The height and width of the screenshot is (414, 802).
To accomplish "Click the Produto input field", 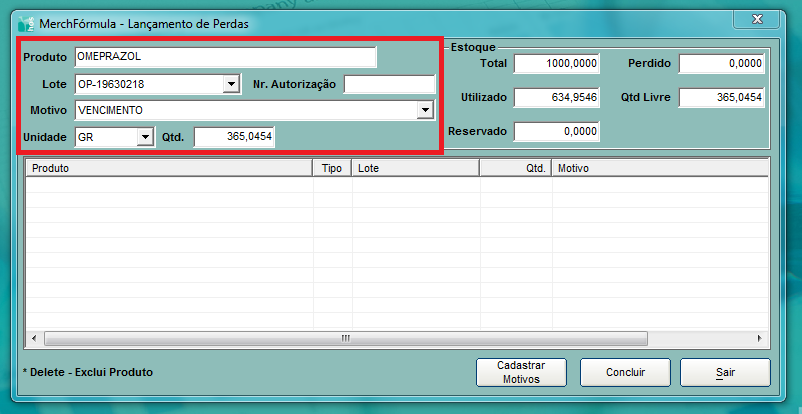I will (x=225, y=57).
